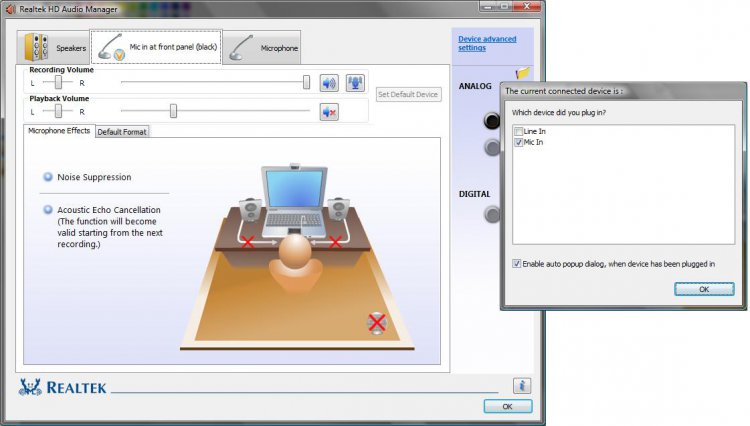Viewport: 750px width, 426px height.
Task: Click the ANALOG label
Action: [475, 86]
